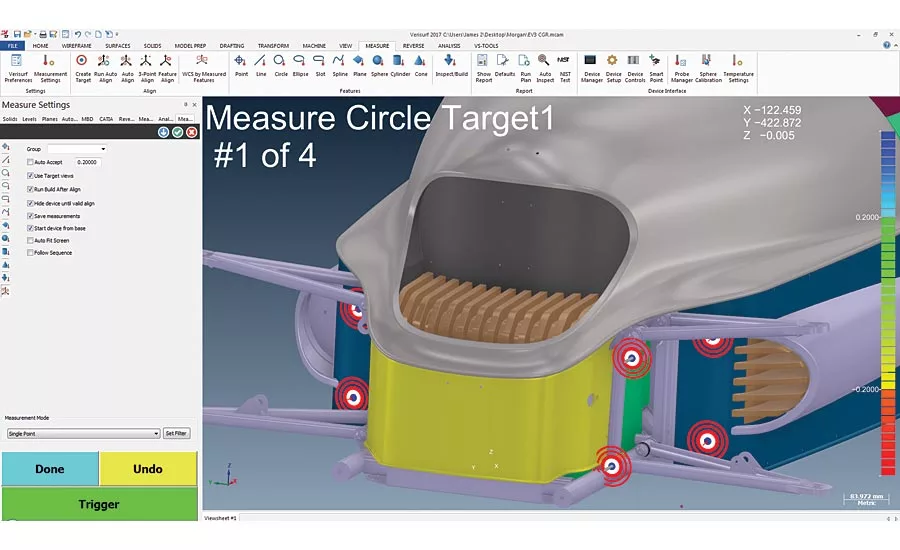Screen dimensions: 900x550
Task: Select the Cone measure feature
Action: tap(421, 66)
